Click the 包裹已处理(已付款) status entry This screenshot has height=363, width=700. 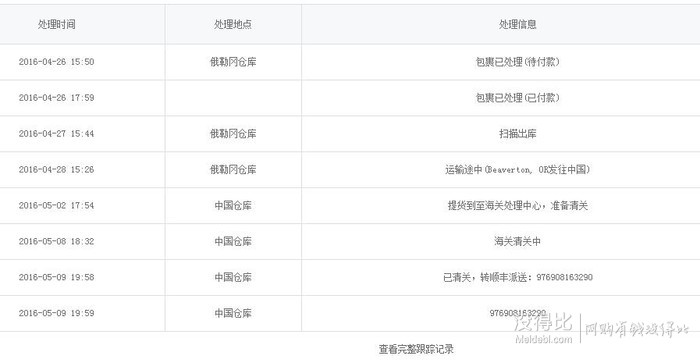517,98
